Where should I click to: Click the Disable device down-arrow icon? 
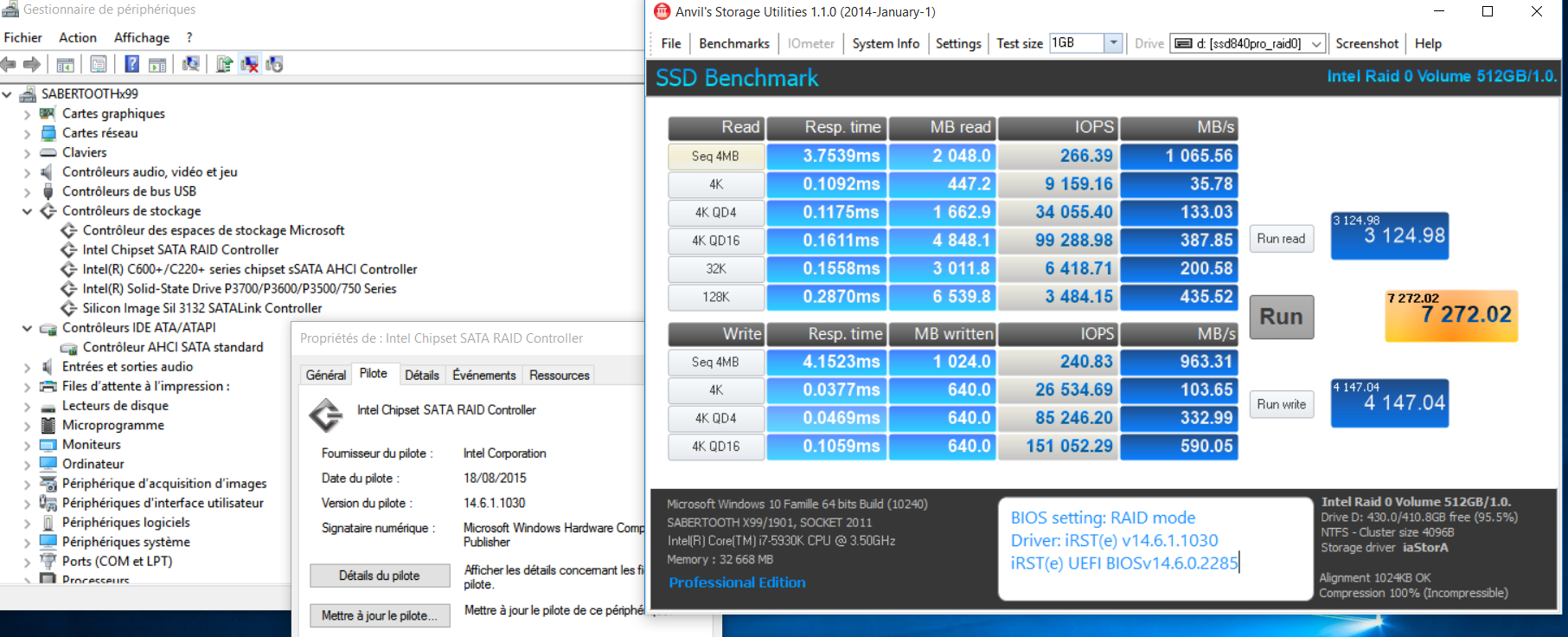coord(274,64)
